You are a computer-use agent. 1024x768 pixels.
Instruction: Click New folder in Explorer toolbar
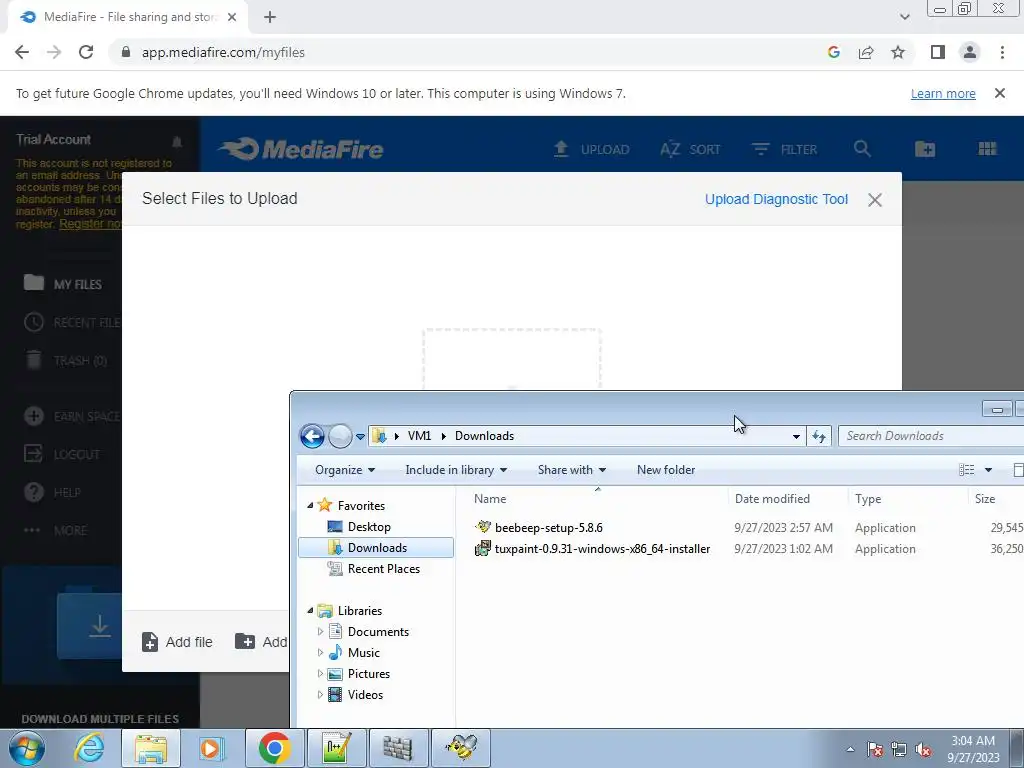point(665,470)
